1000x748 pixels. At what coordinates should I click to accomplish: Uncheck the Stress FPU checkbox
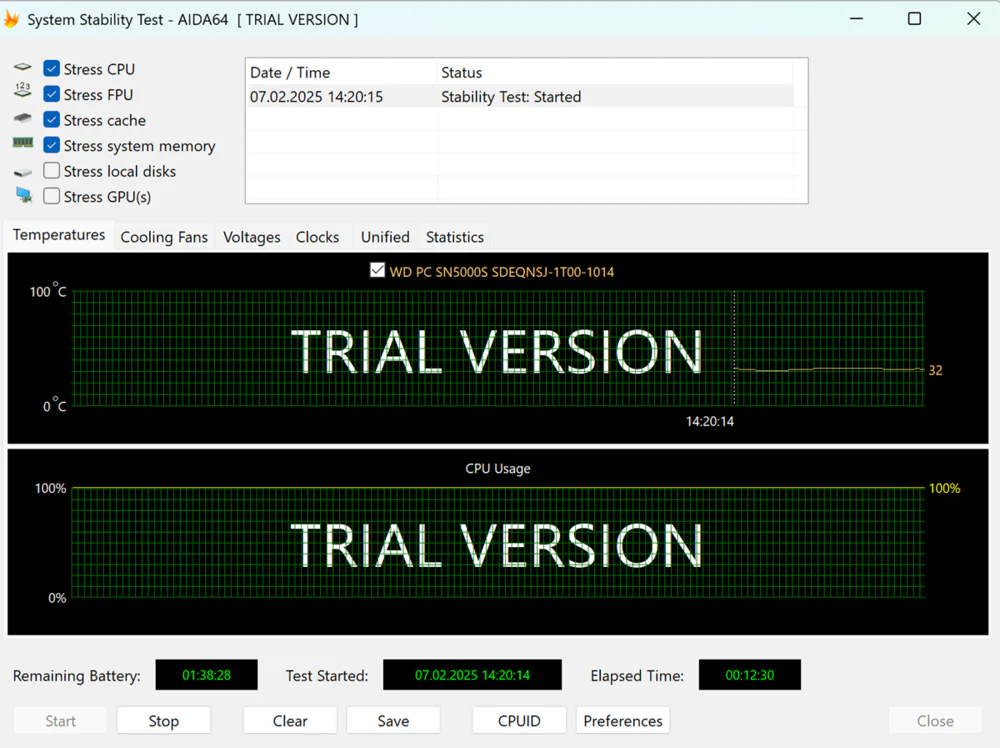(52, 94)
